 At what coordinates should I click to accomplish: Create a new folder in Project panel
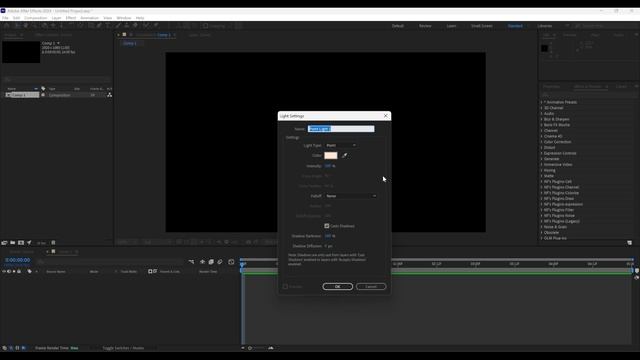(13, 242)
